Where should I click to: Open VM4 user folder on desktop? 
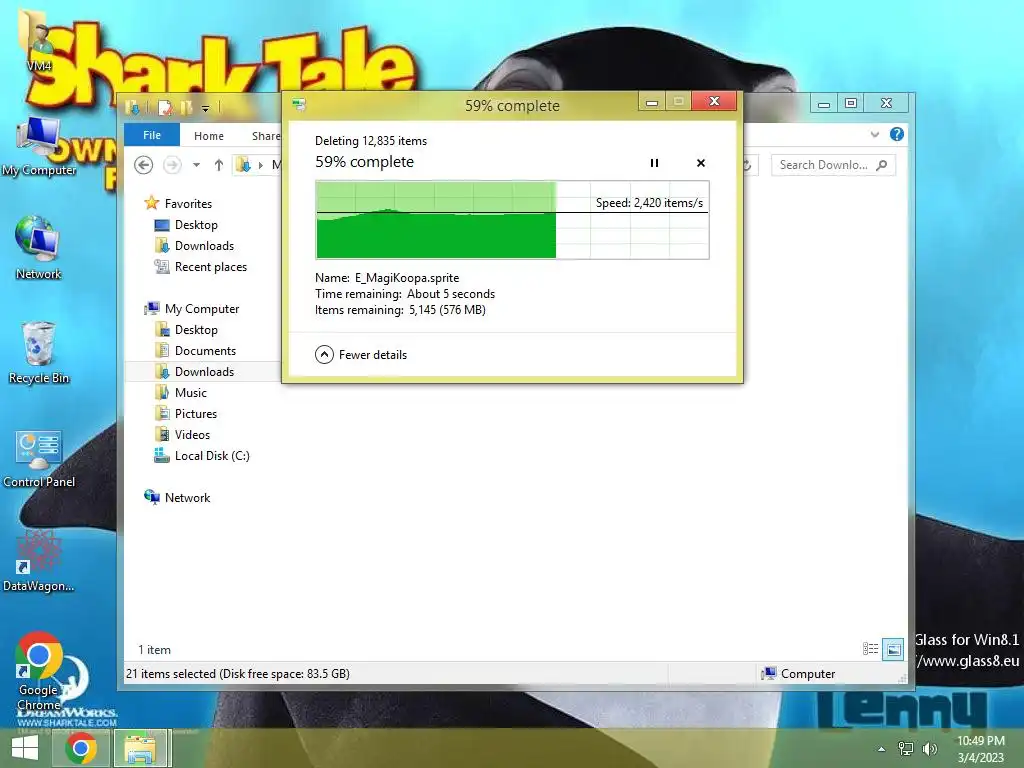pos(39,42)
